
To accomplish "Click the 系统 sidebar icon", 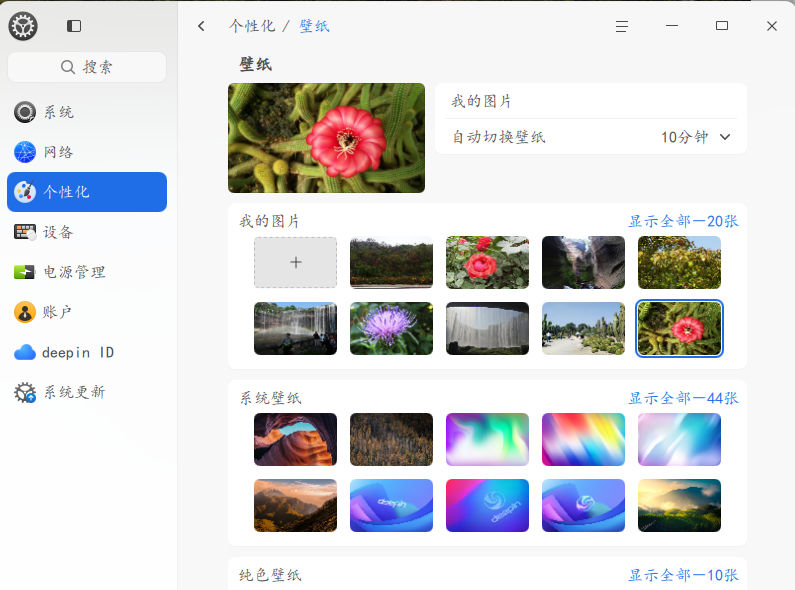I will point(25,112).
